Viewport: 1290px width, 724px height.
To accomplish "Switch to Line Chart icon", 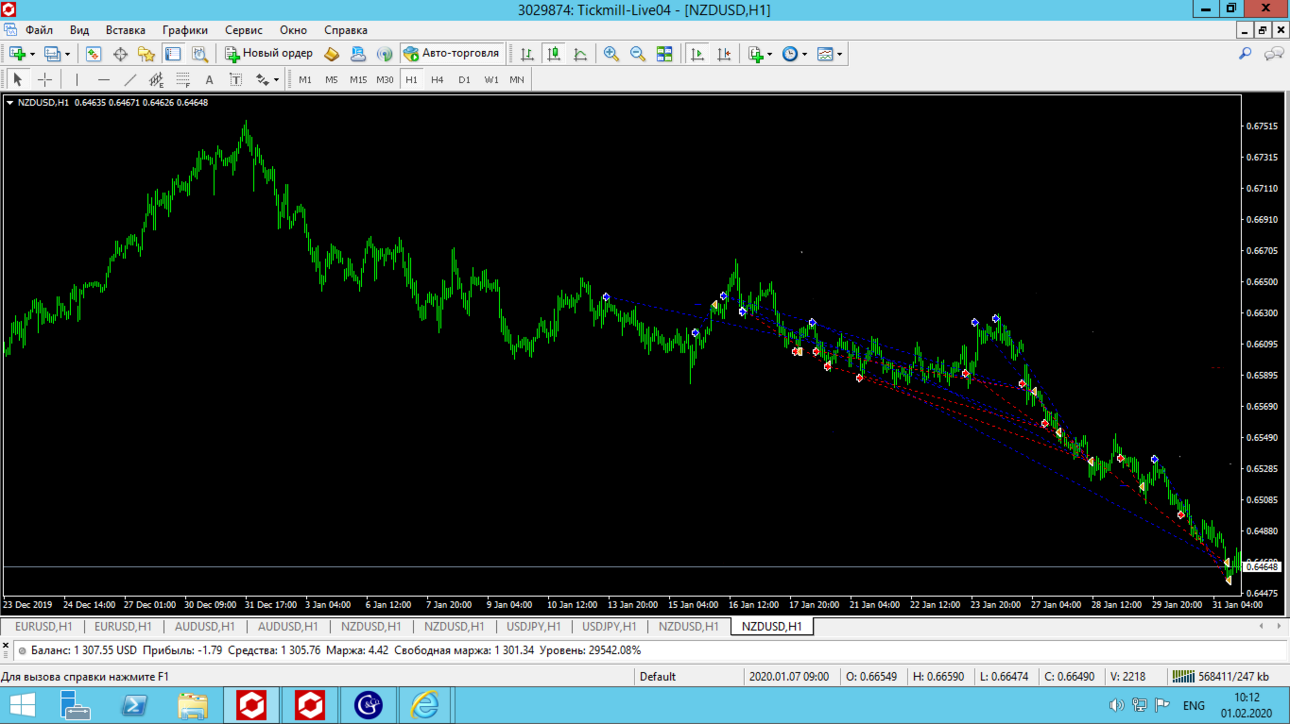I will click(x=580, y=54).
